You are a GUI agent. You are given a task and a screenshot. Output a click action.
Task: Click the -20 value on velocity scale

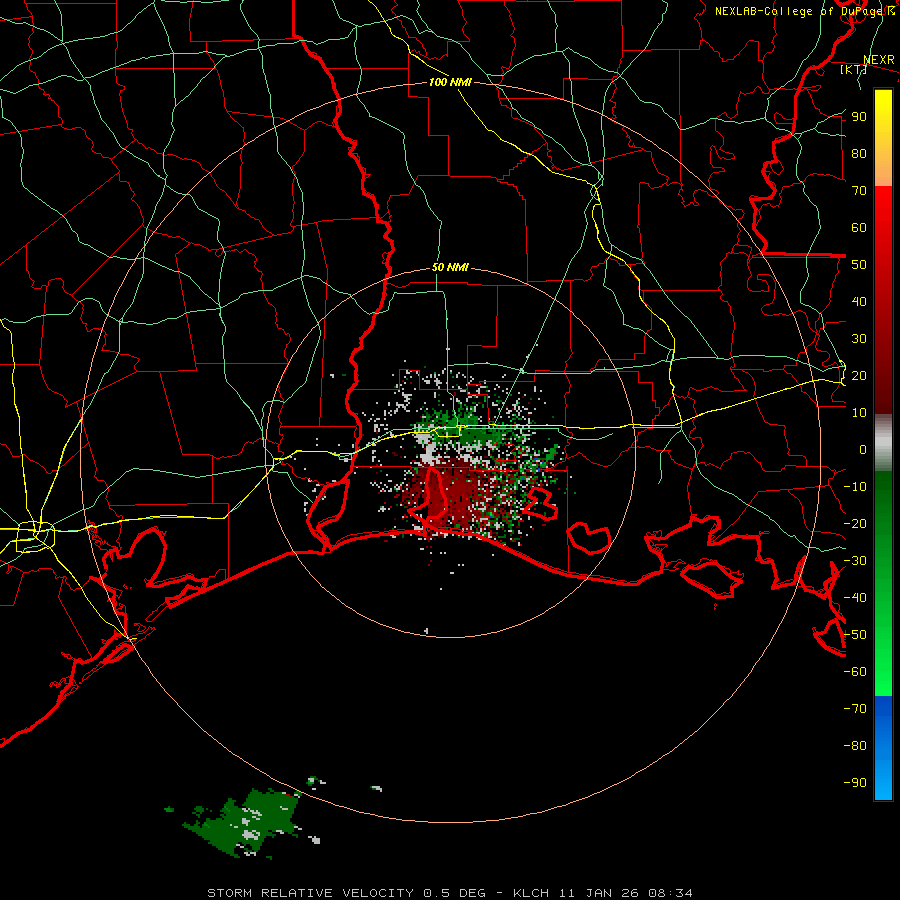point(855,523)
